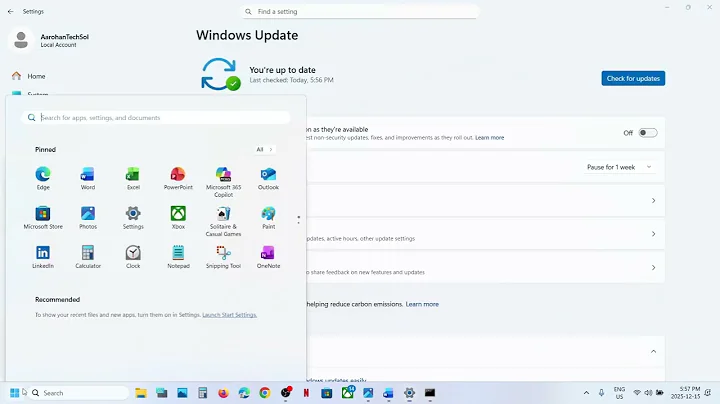Focus the Find a setting search box
Image resolution: width=720 pixels, height=404 pixels.
pos(360,11)
